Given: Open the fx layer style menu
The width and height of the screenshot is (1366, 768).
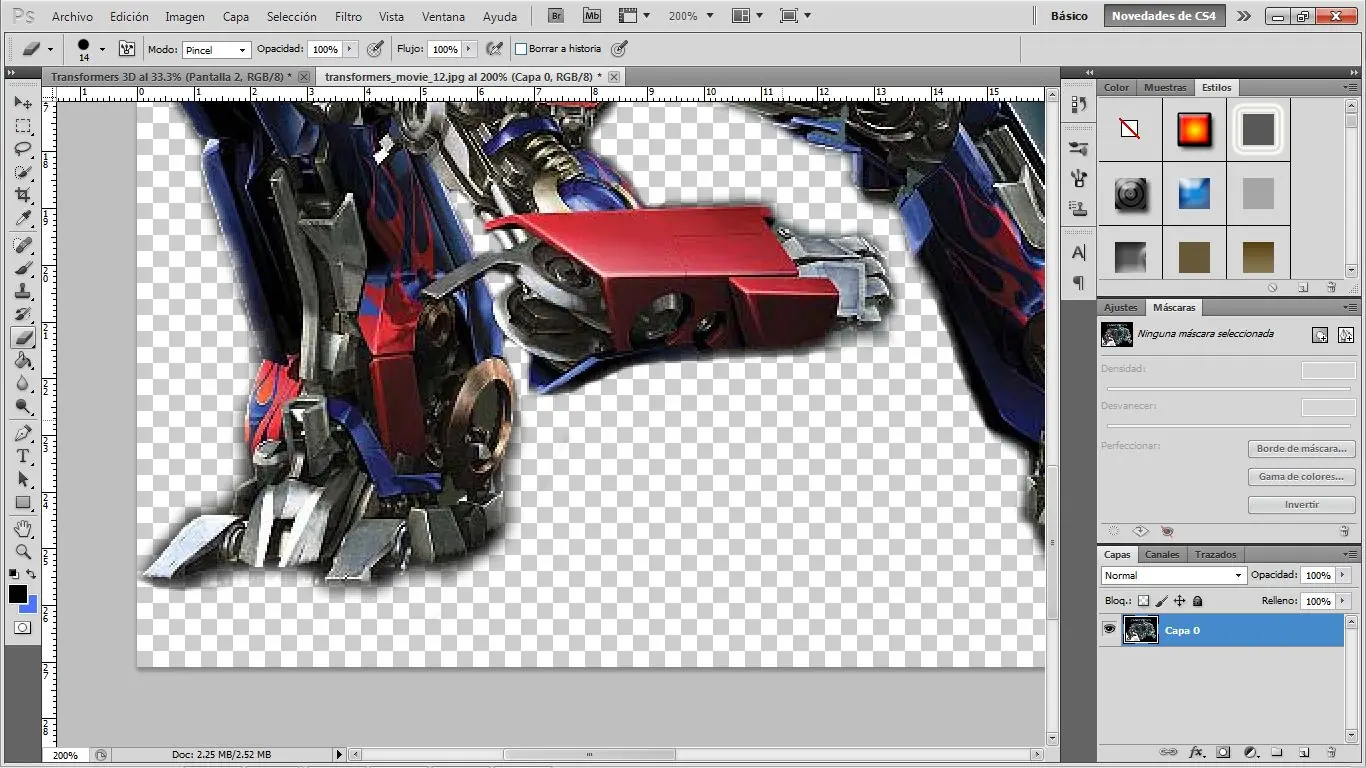Looking at the screenshot, I should point(1196,752).
